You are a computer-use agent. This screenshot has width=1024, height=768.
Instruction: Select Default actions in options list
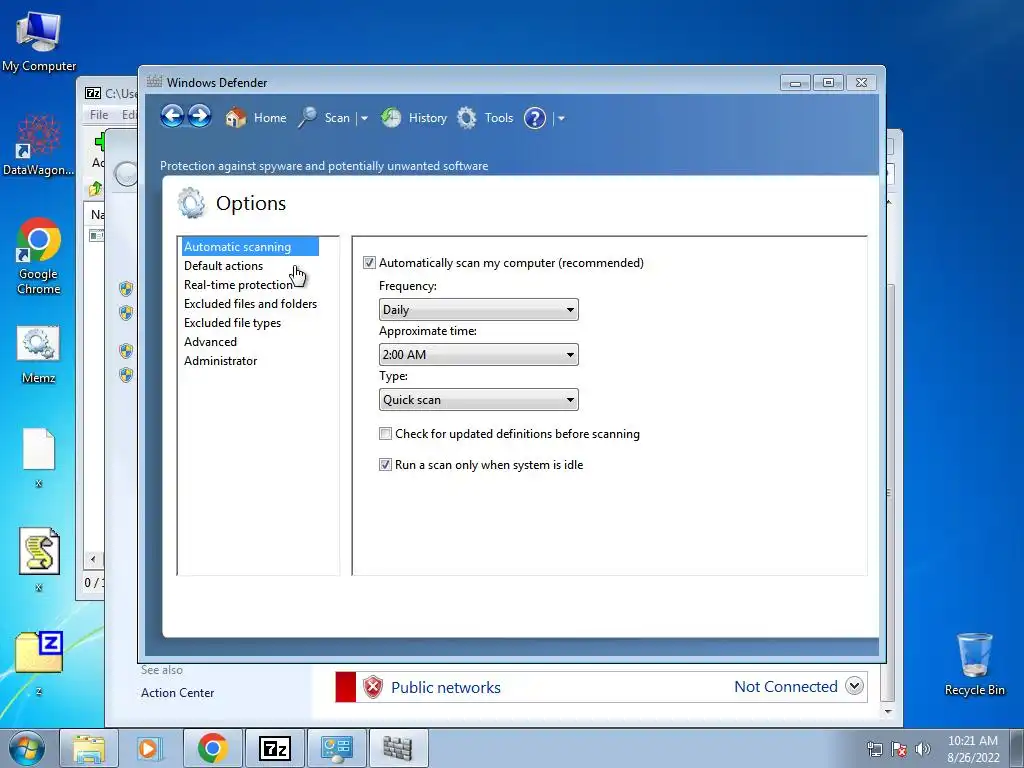223,266
